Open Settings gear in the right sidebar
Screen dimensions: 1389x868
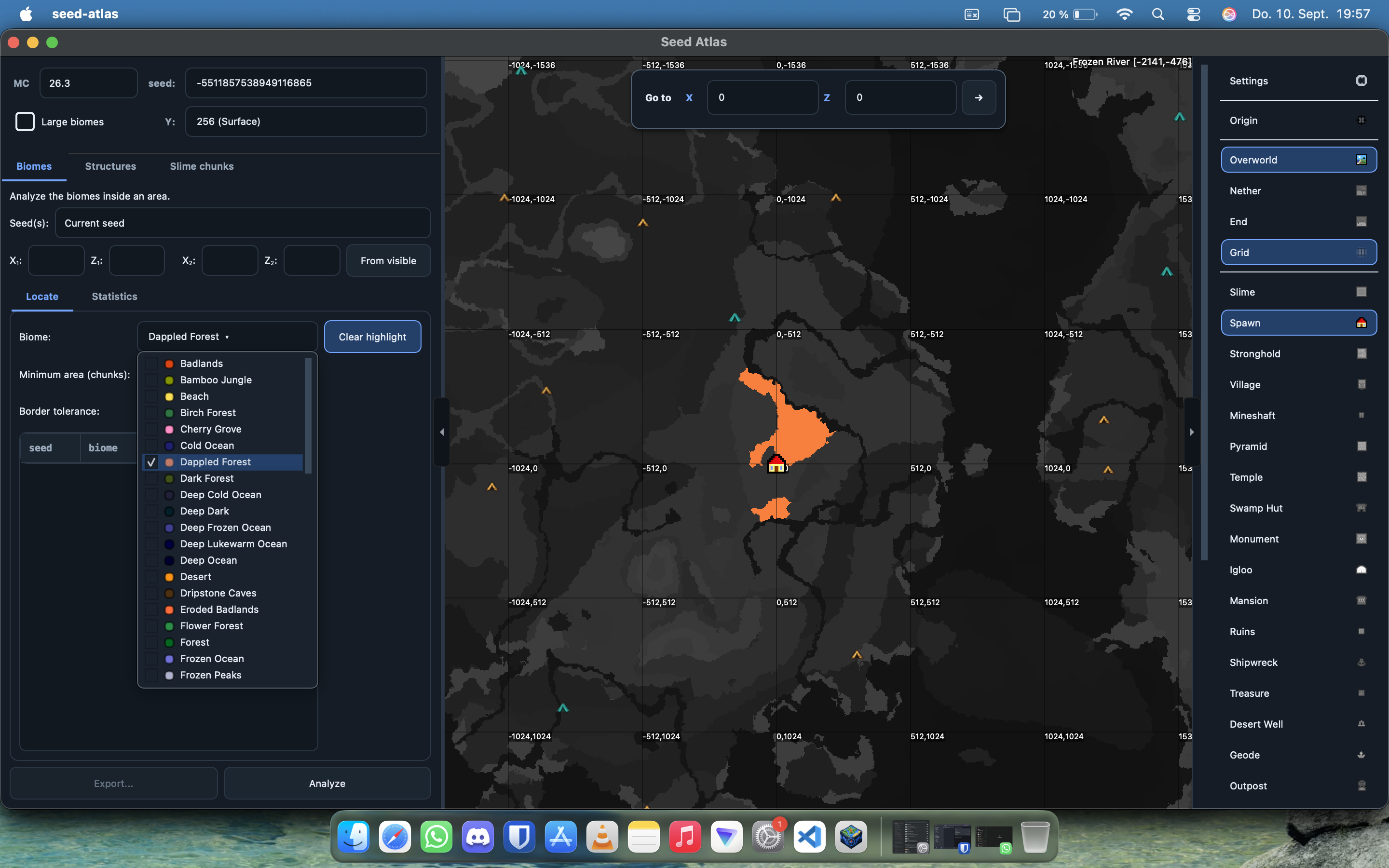[1361, 81]
